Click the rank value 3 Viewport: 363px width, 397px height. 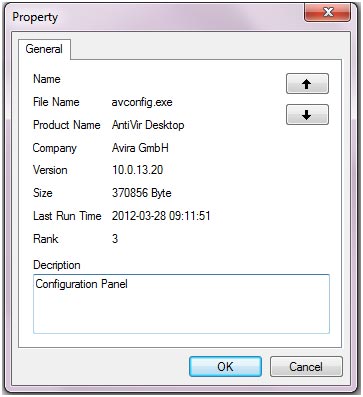click(115, 239)
